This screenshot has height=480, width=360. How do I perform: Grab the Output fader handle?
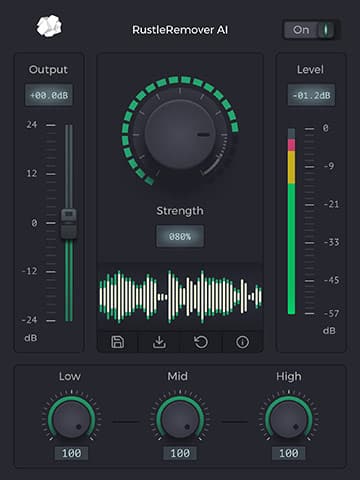pos(69,224)
